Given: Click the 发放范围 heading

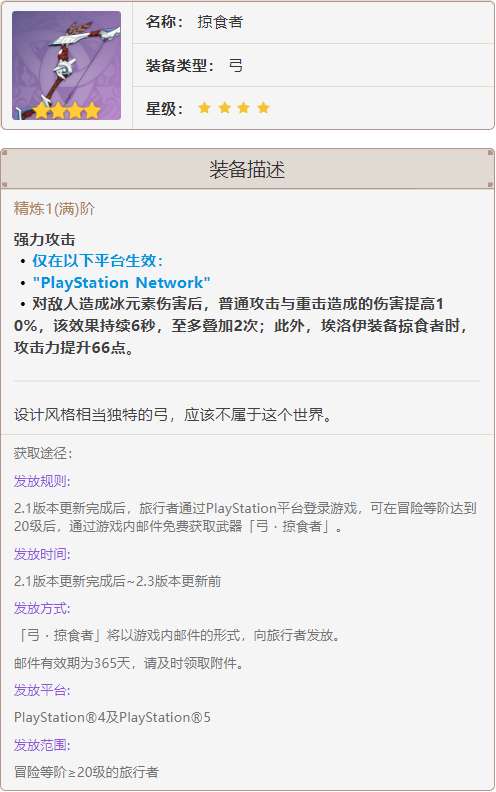Looking at the screenshot, I should click(x=42, y=745).
